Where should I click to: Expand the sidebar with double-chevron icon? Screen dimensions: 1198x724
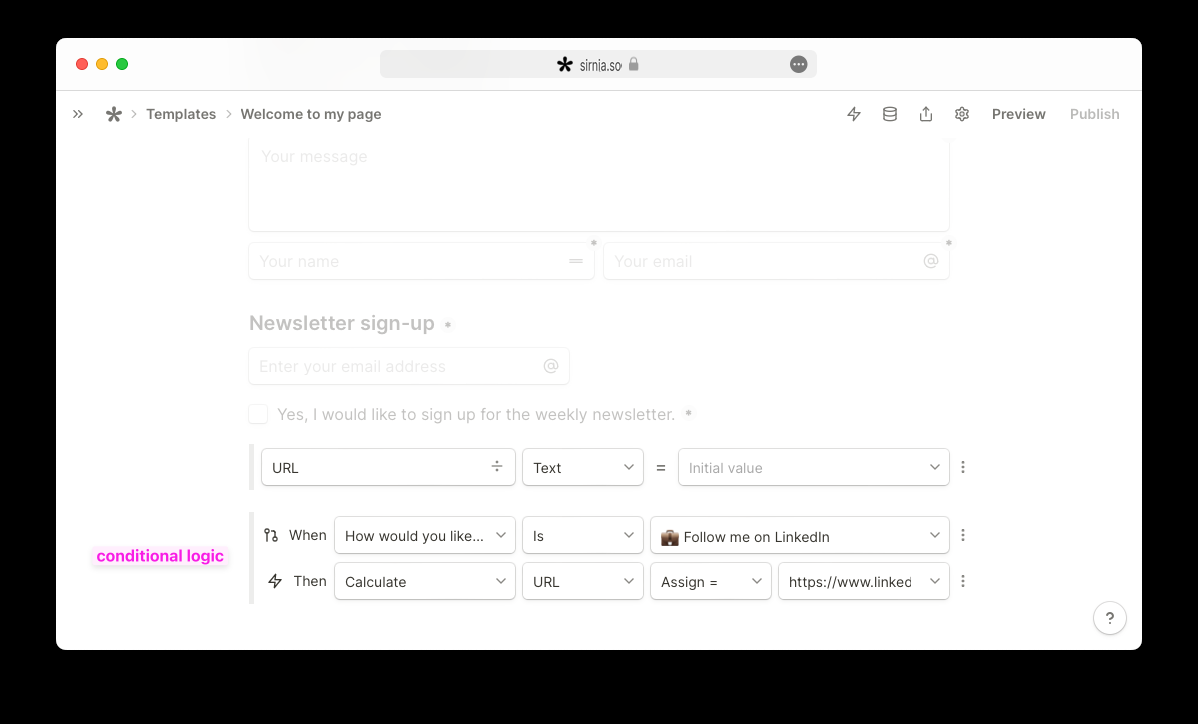coord(78,114)
